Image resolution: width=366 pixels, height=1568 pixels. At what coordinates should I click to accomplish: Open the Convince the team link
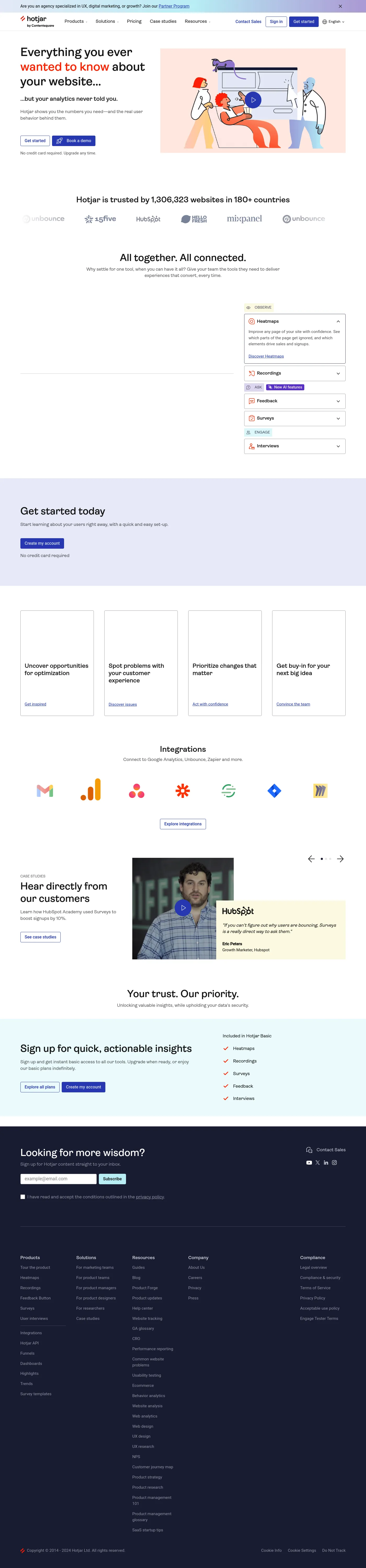coord(293,704)
